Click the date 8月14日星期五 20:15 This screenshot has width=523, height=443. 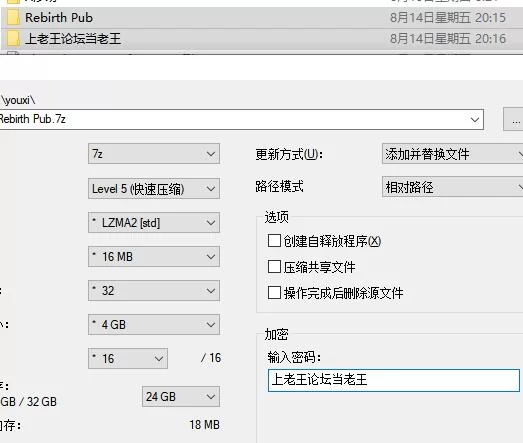(448, 18)
